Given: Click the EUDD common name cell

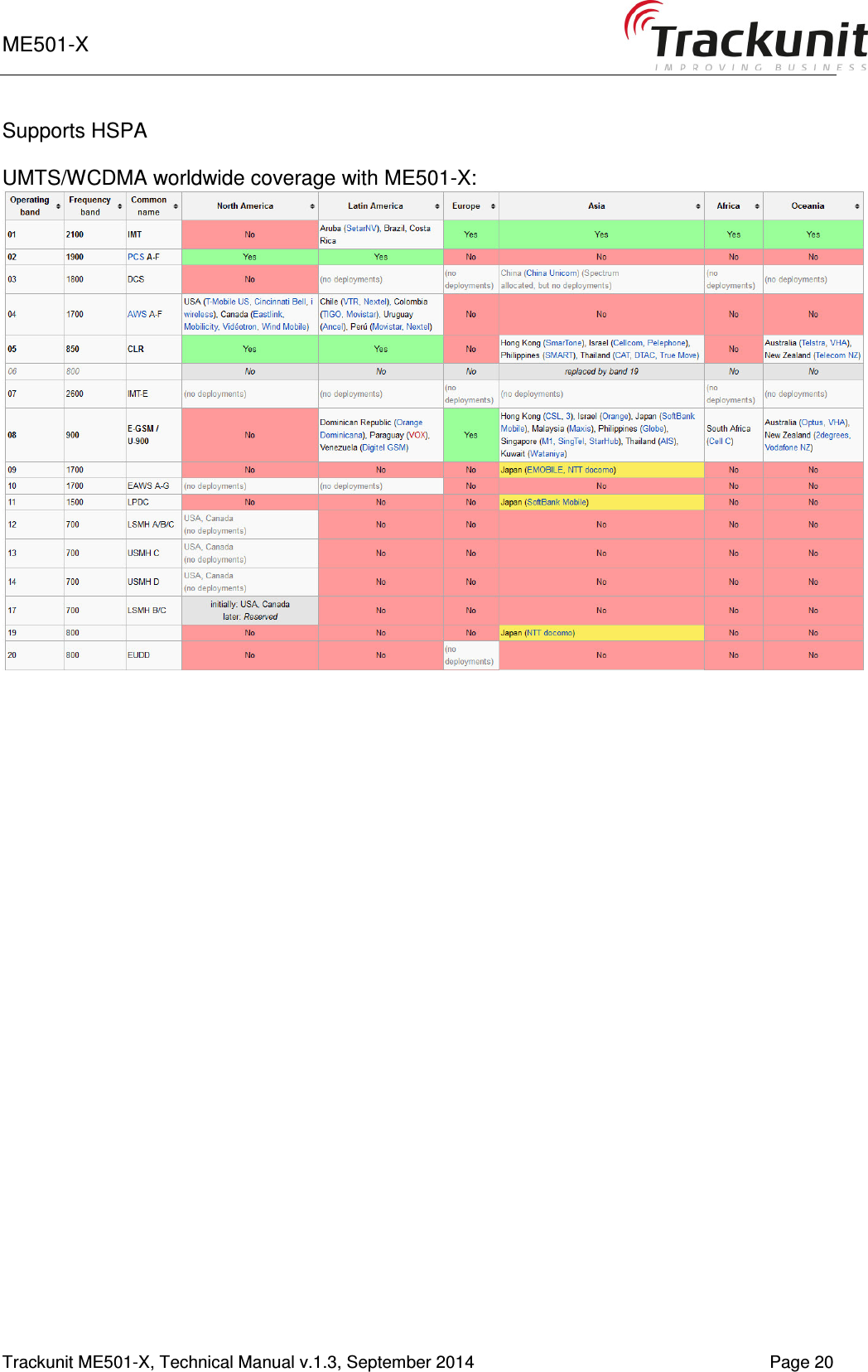Looking at the screenshot, I should (153, 655).
